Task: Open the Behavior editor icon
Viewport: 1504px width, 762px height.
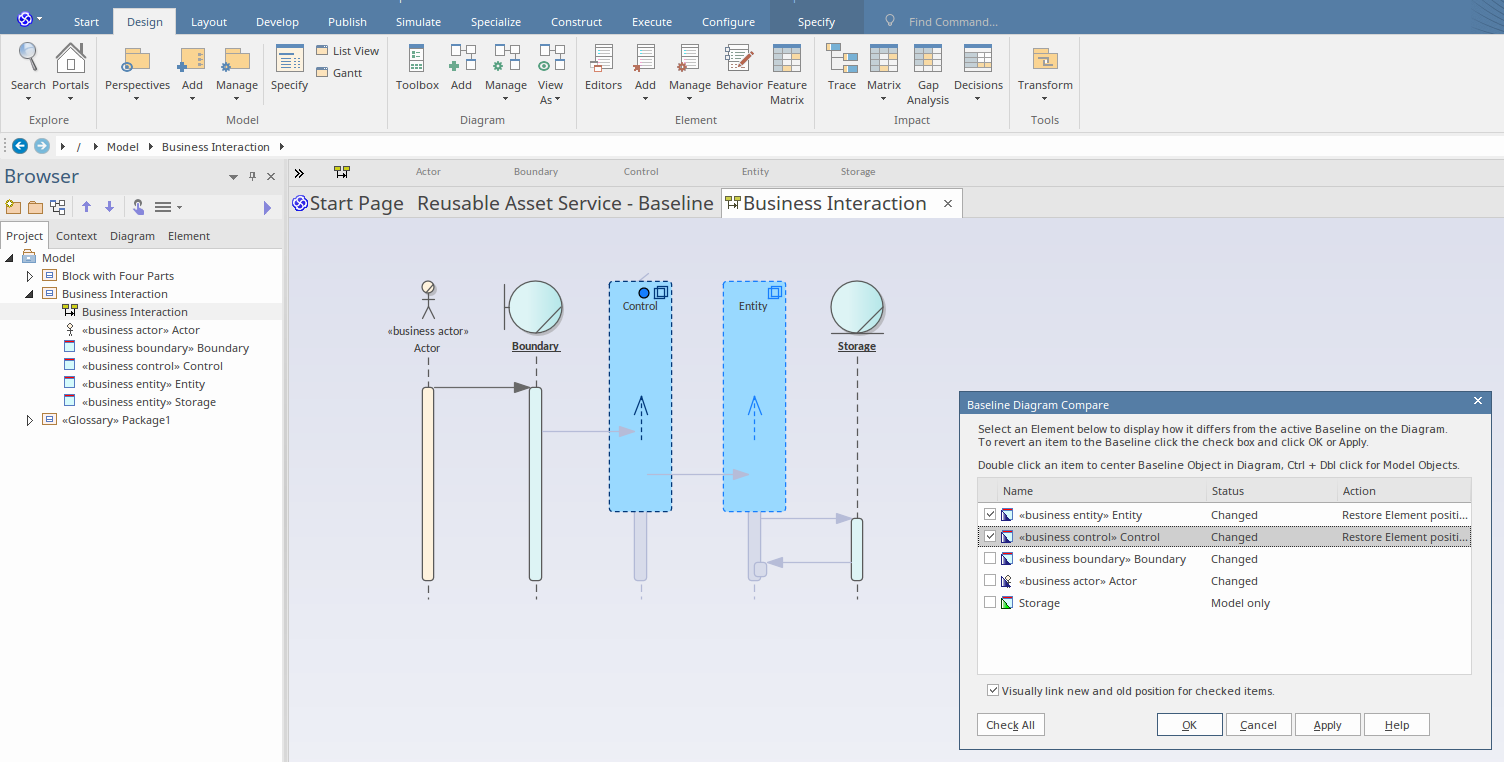Action: point(739,60)
